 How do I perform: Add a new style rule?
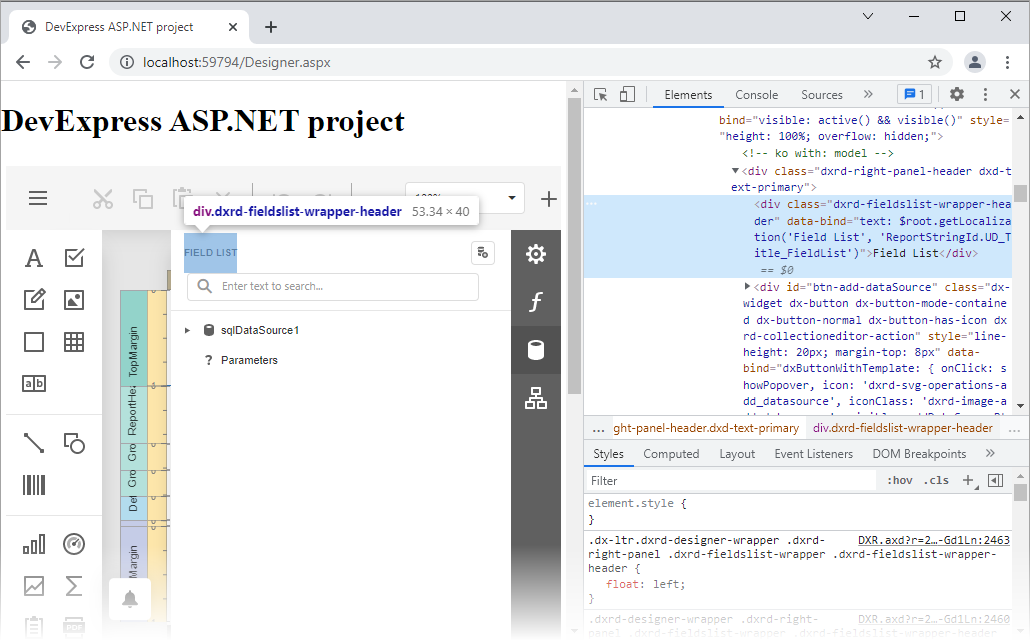click(968, 481)
